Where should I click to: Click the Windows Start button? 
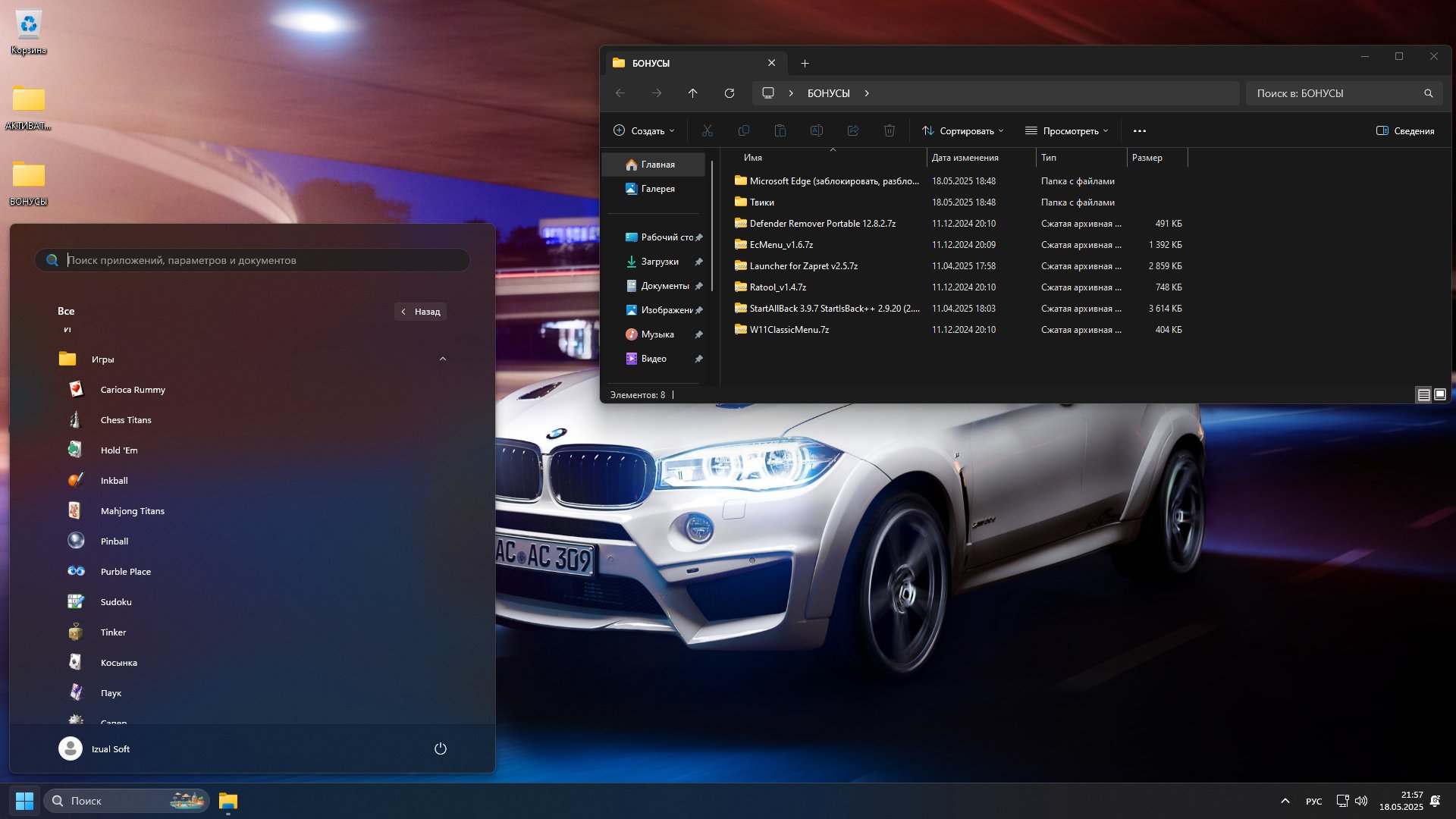pyautogui.click(x=24, y=801)
